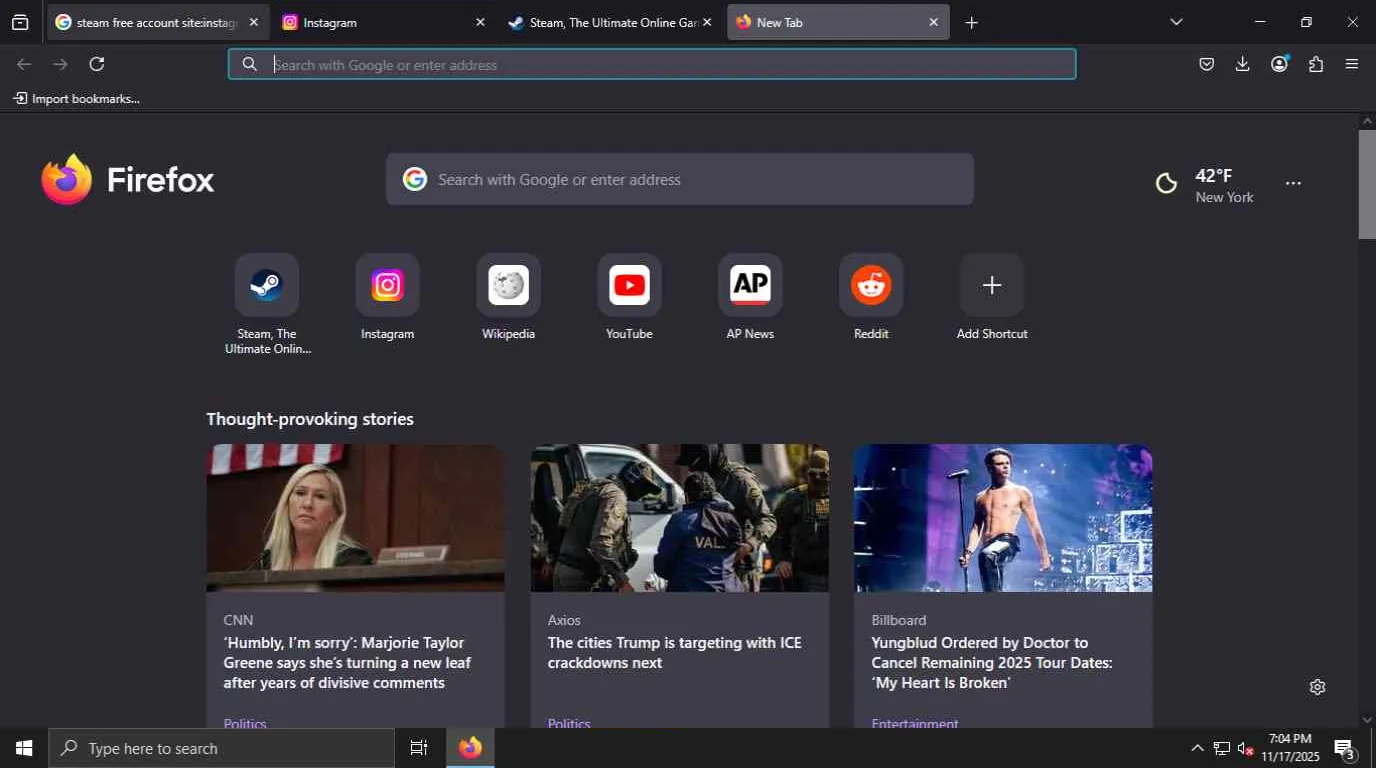Open the new tab personalize gear
Screen dimensions: 1376x768
pos(1317,687)
